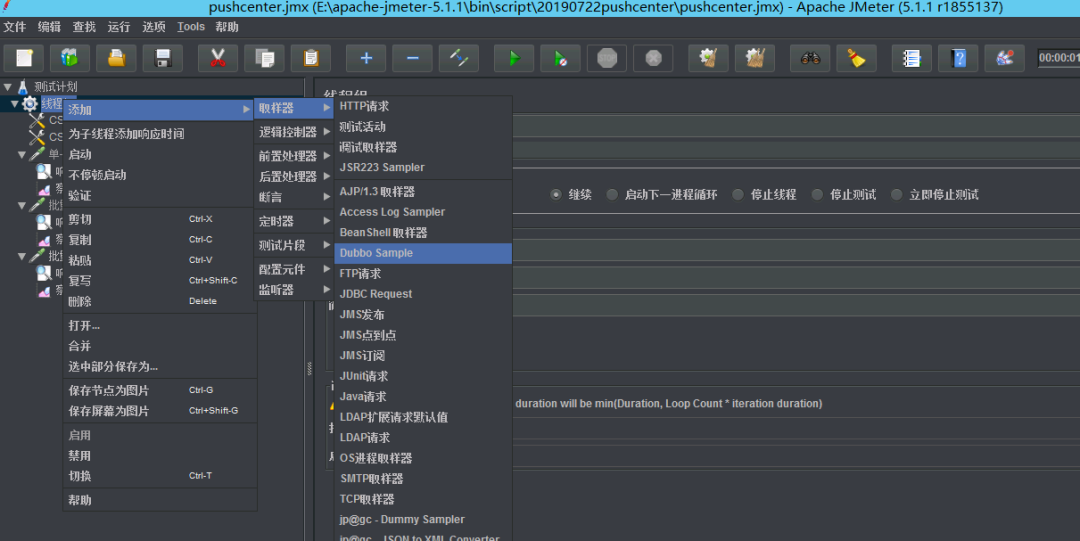Click 为子线程添加响应时间 context entry
The width and height of the screenshot is (1080, 541).
click(160, 134)
